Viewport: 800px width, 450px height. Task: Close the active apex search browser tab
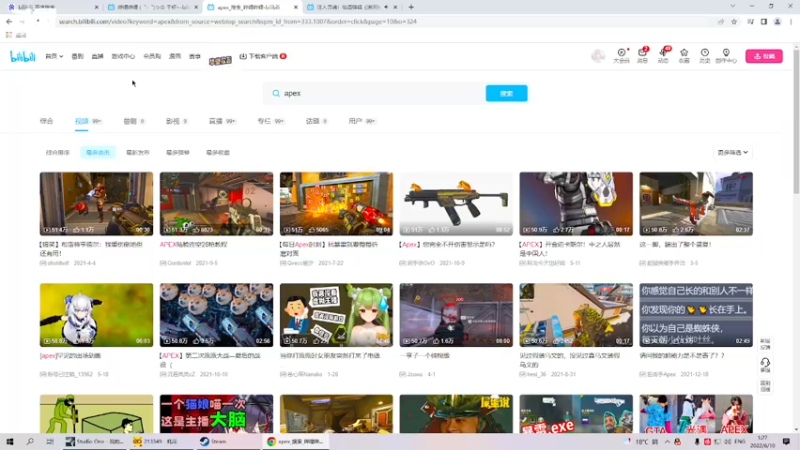pos(295,7)
